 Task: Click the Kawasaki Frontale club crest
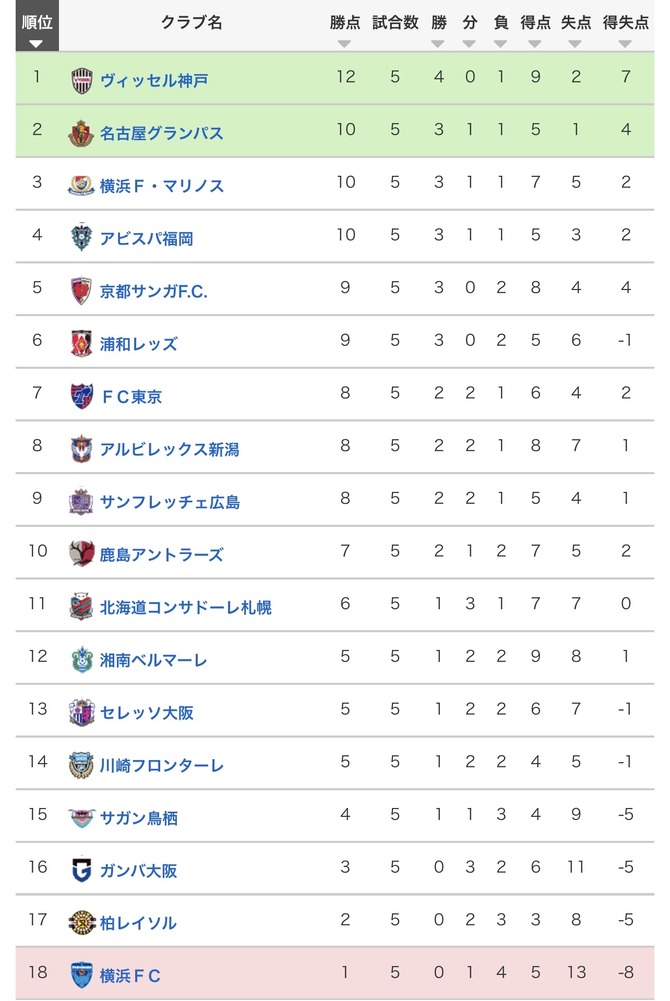pyautogui.click(x=81, y=765)
